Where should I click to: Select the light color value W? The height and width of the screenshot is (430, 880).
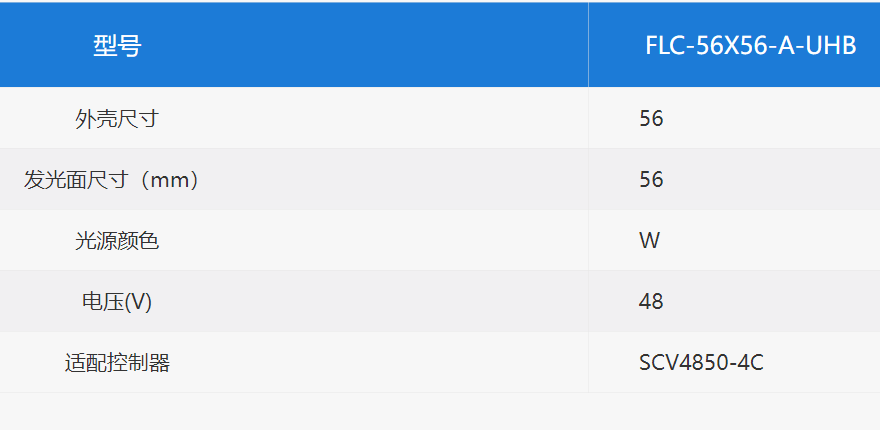coord(649,241)
